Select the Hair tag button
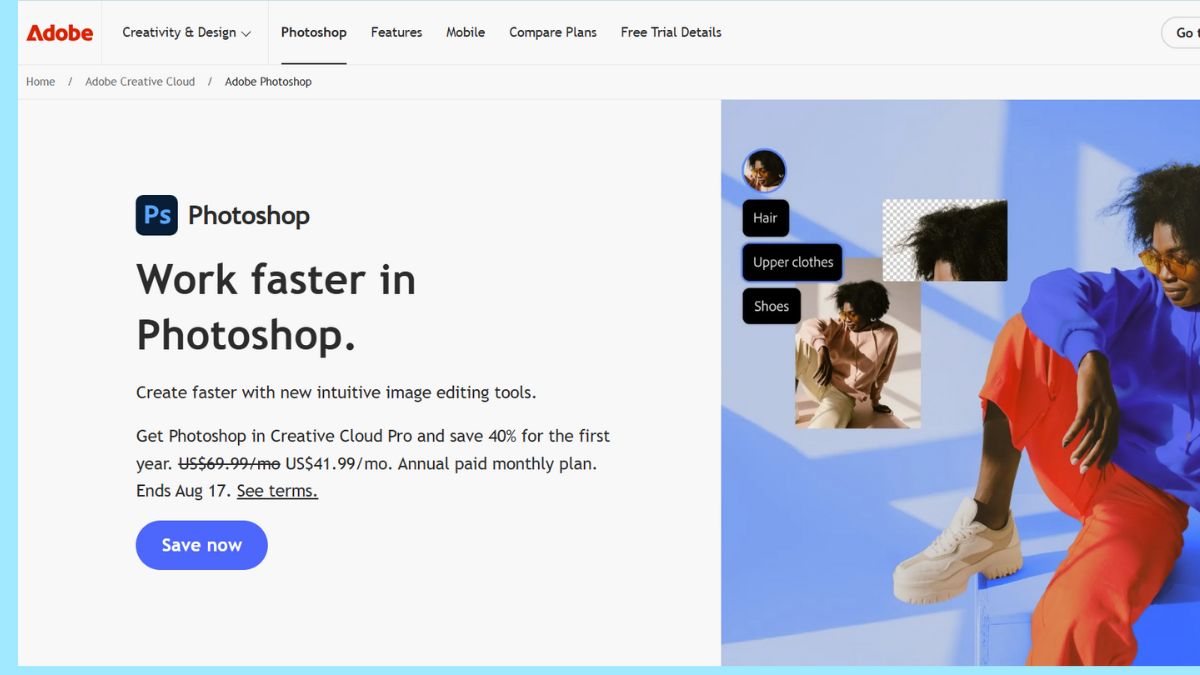Screen dimensions: 1200x675 click(765, 218)
